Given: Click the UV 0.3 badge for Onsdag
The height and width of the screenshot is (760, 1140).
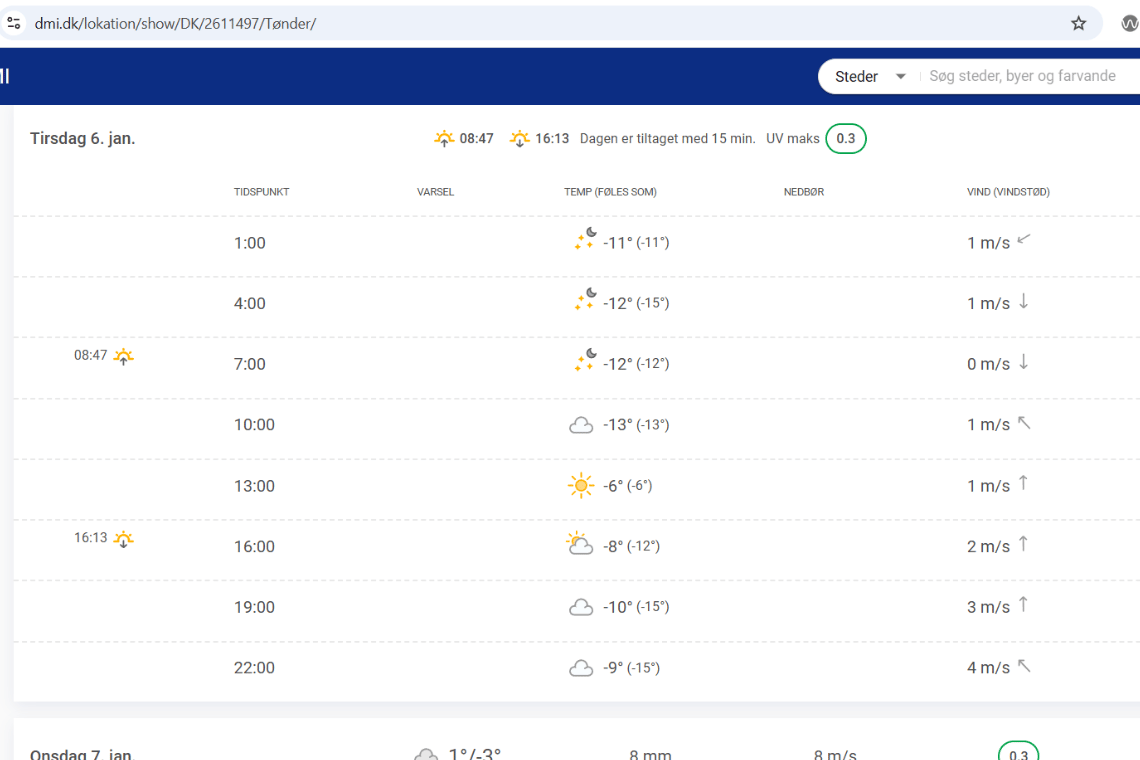Looking at the screenshot, I should (x=1018, y=753).
